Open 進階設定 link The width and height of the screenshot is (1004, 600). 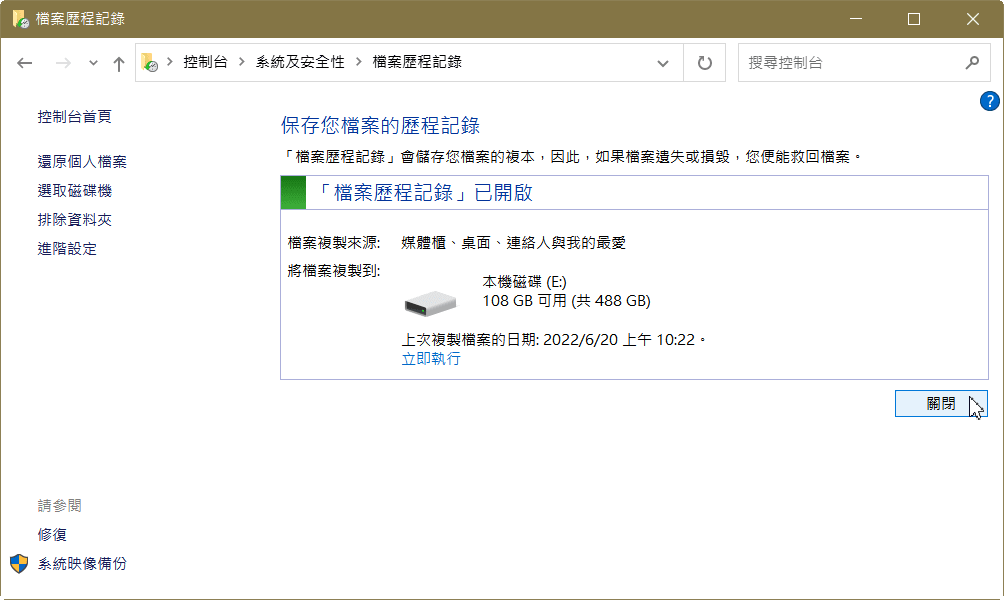[x=67, y=248]
